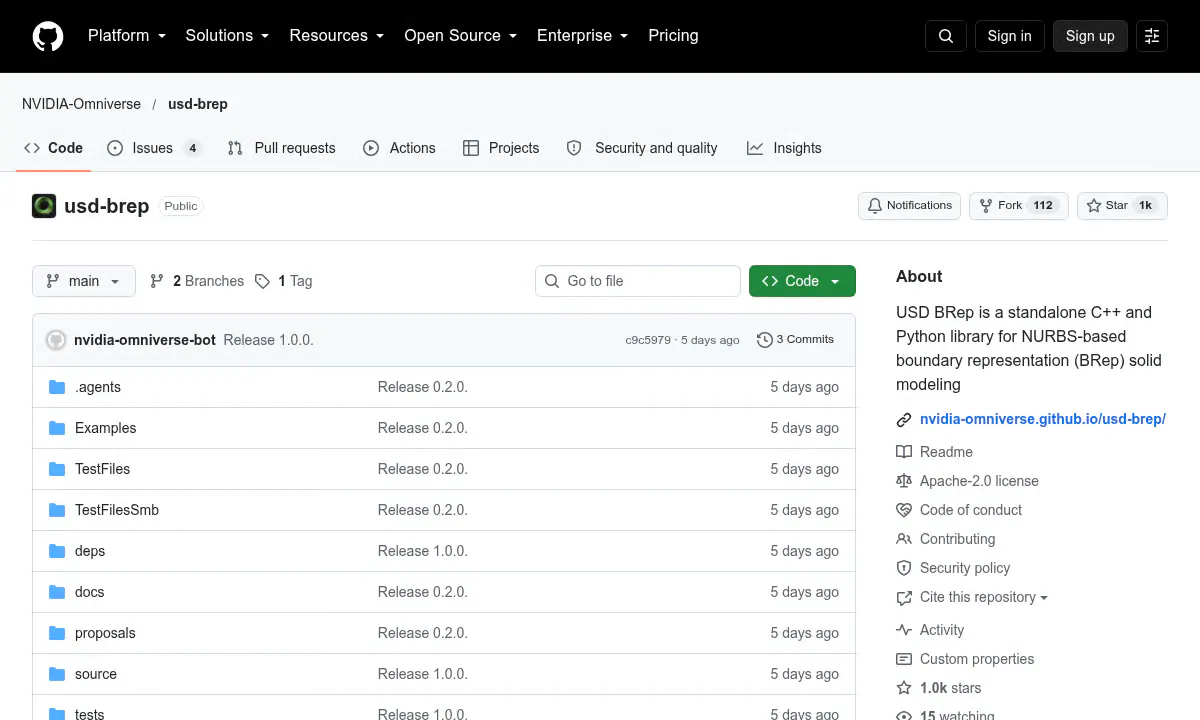Click the usd-brep repository avatar icon

pyautogui.click(x=44, y=206)
